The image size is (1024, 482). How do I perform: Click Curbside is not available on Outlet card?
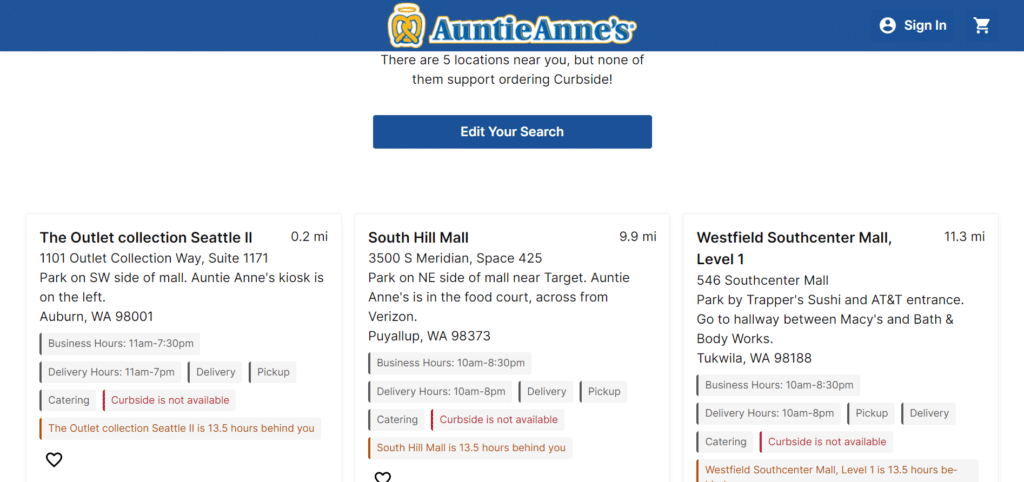point(169,400)
